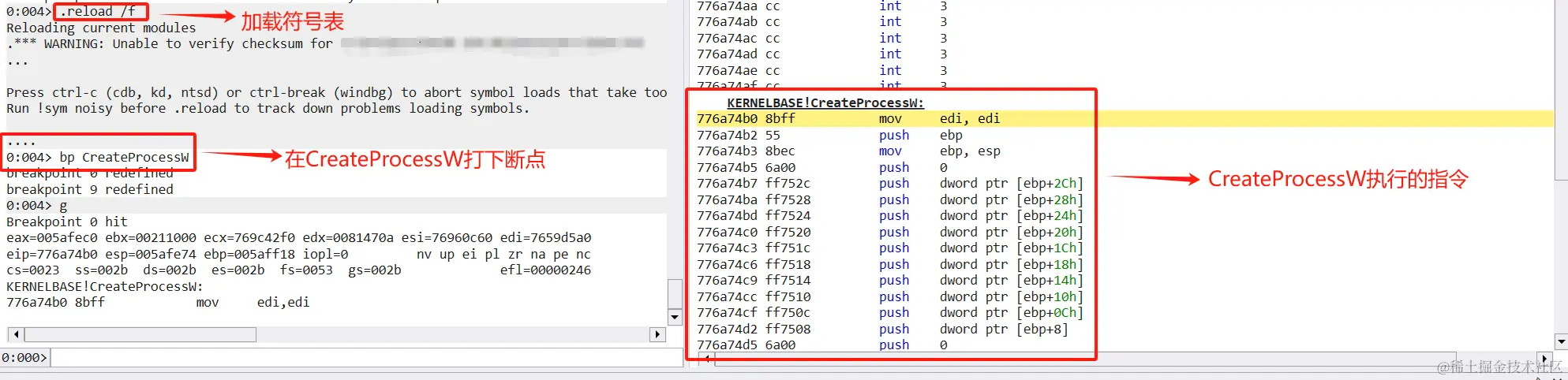The height and width of the screenshot is (380, 1568).
Task: Select disassembly row 776a74c9 push [ebp+14h]
Action: point(890,281)
